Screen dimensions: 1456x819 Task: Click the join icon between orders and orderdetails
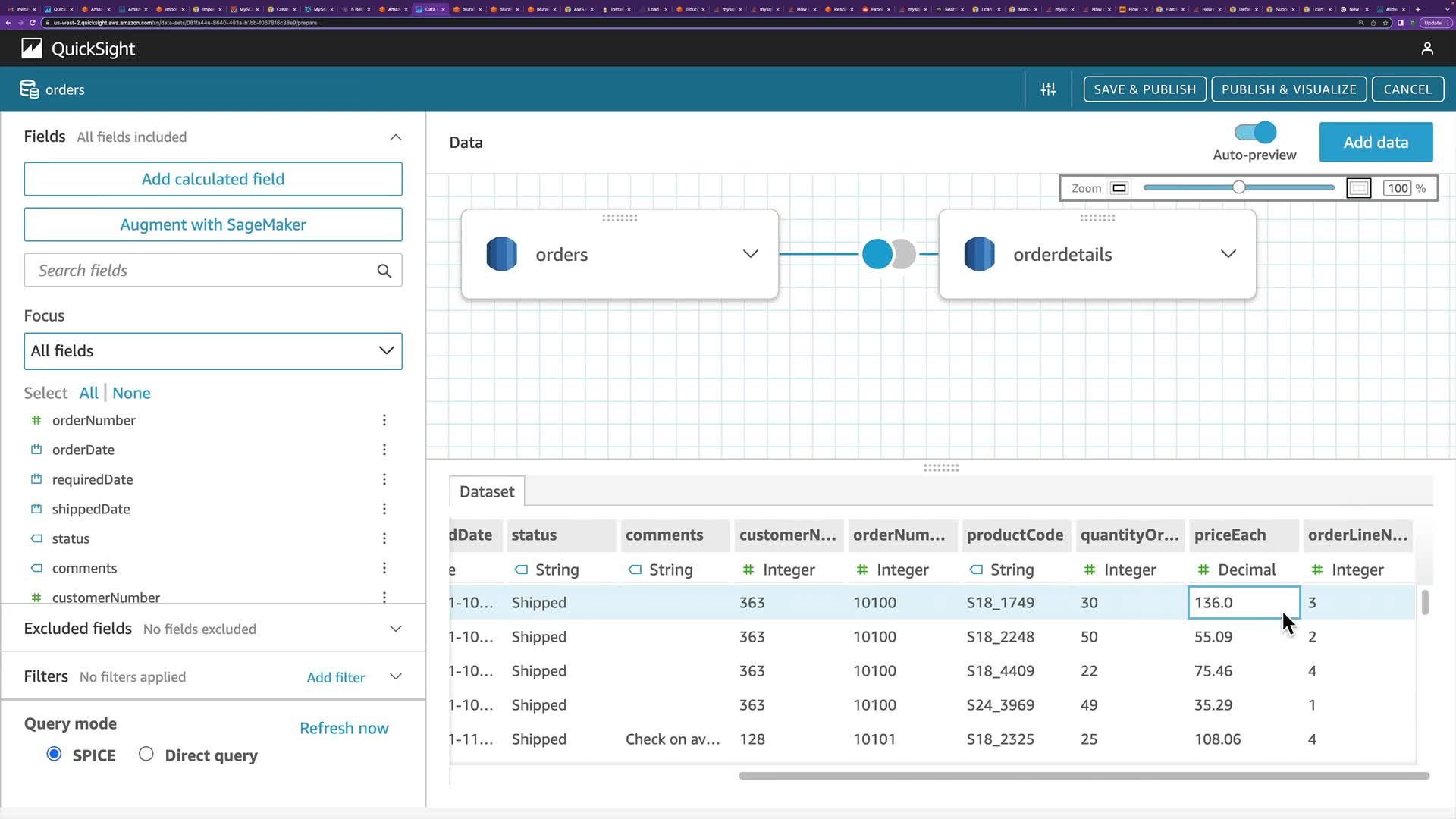click(888, 254)
